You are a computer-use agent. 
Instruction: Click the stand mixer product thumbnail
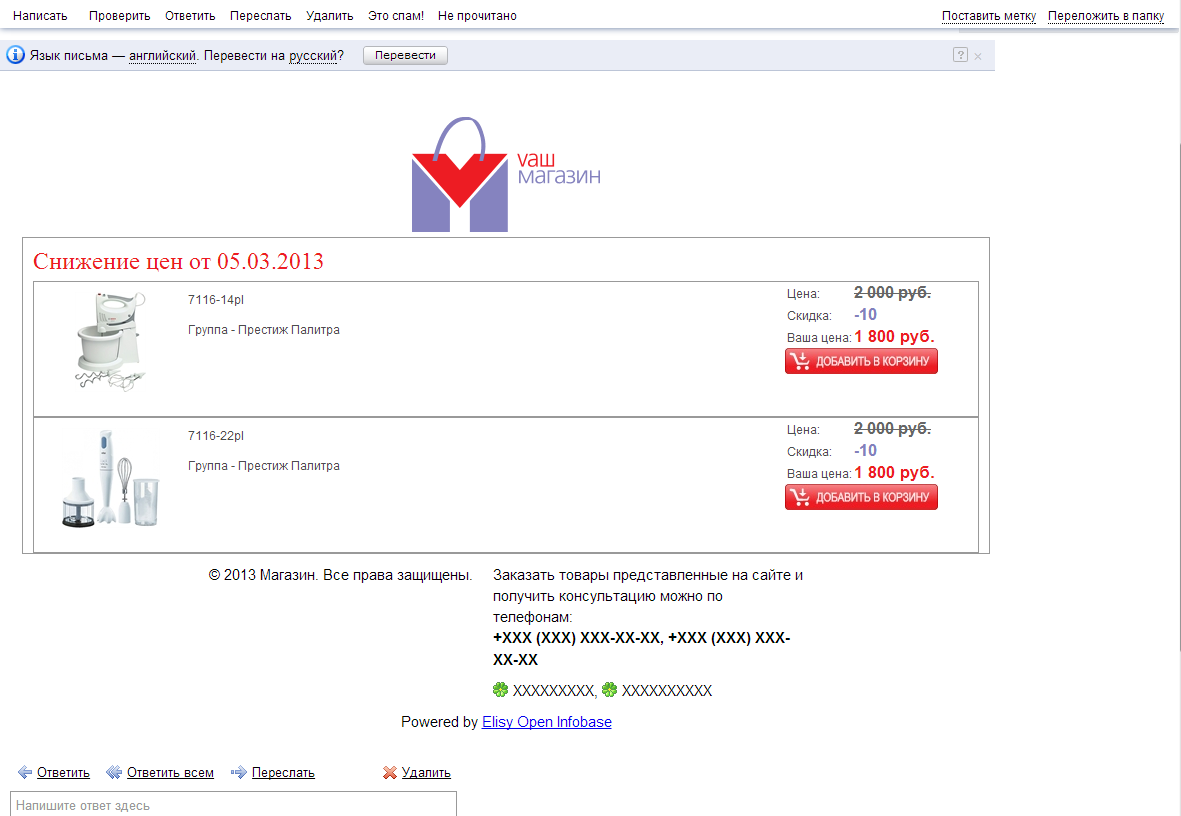[x=110, y=340]
